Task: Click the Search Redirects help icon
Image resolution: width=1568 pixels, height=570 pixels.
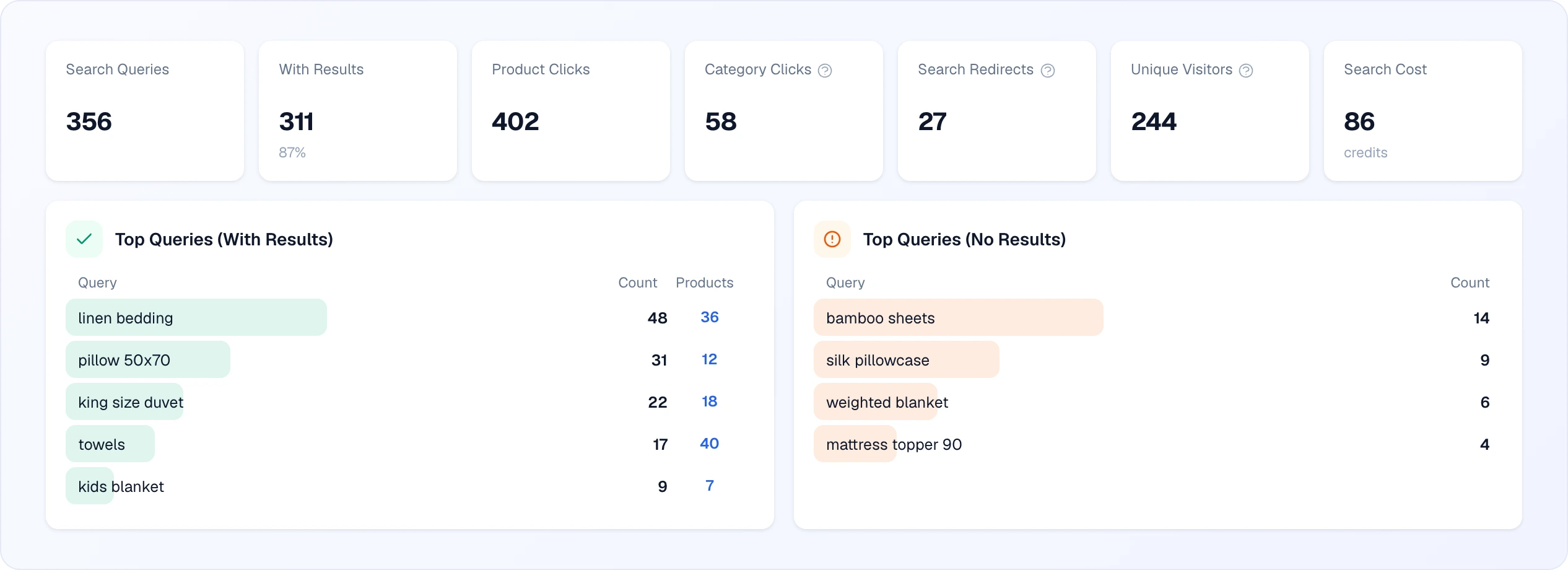Action: click(x=1048, y=71)
